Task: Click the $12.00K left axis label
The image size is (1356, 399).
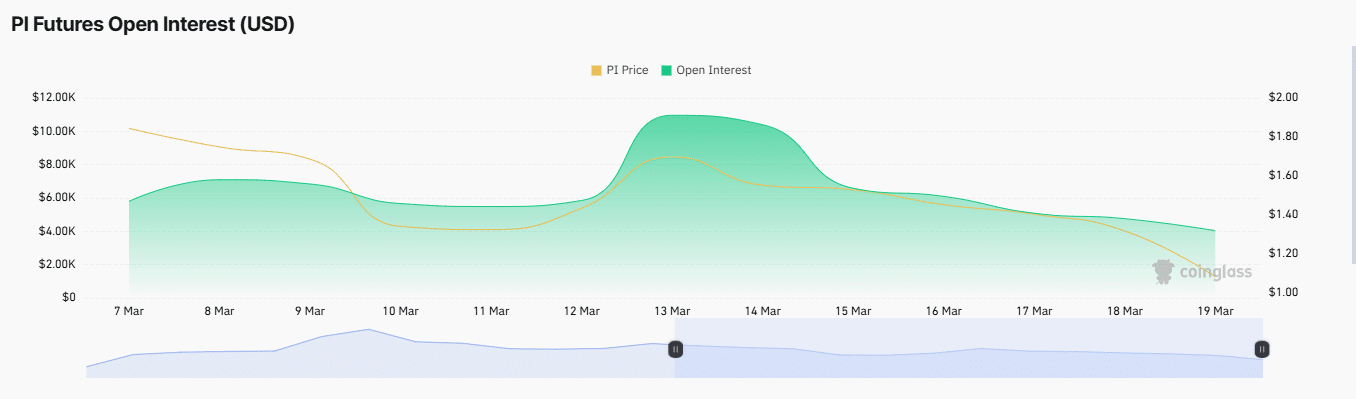Action: [x=54, y=97]
